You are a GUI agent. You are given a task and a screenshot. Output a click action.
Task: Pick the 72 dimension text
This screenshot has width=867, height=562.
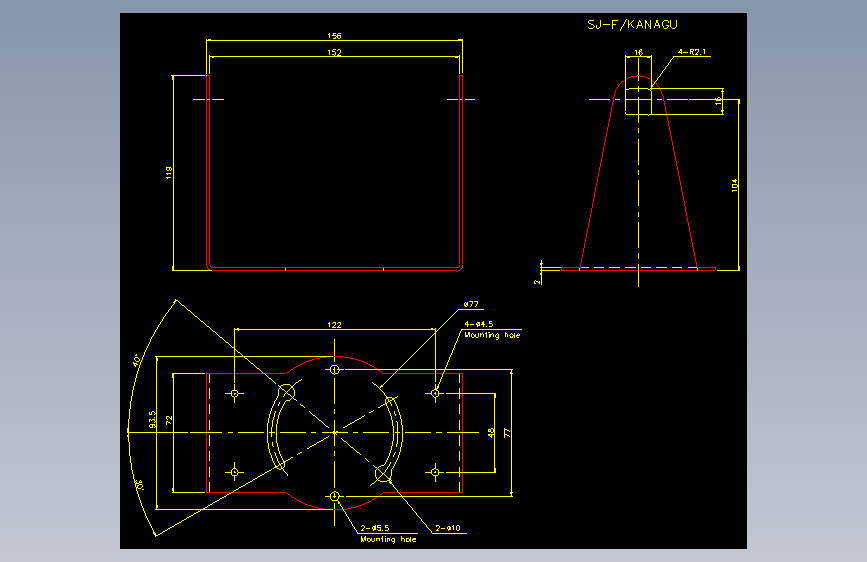169,419
